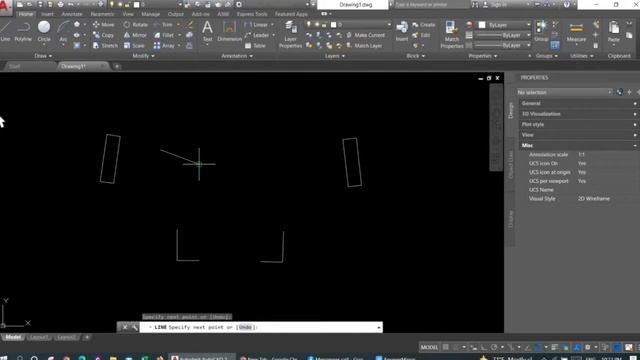This screenshot has width=640, height=360.
Task: Click Create block button
Action: [424, 24]
